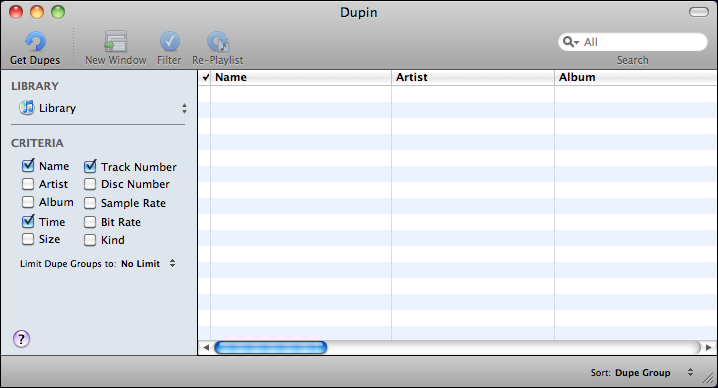Enable the Size criteria checkbox
The height and width of the screenshot is (388, 718).
coord(28,239)
